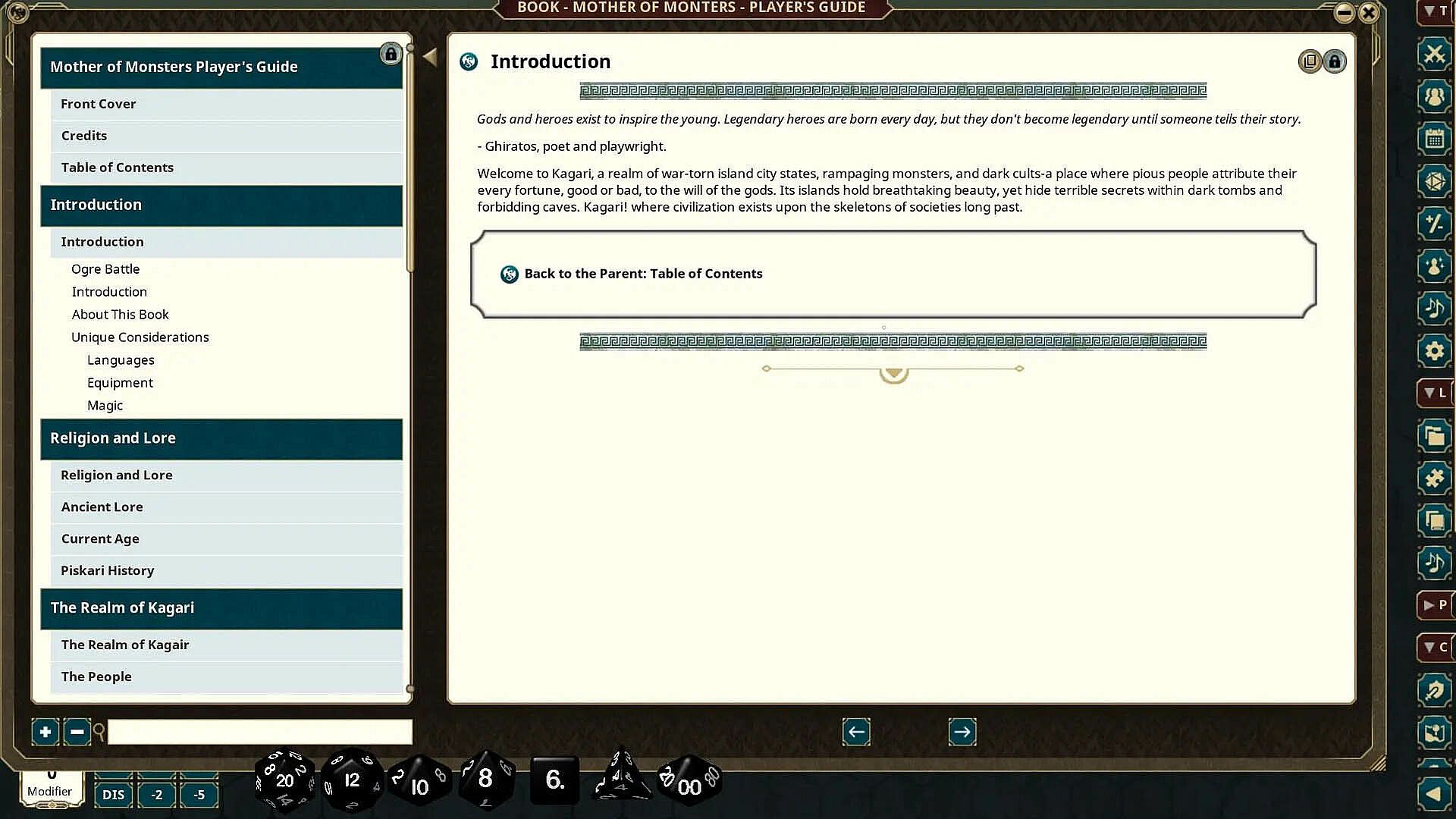This screenshot has width=1456, height=819.
Task: Roll the d12 die
Action: [352, 780]
